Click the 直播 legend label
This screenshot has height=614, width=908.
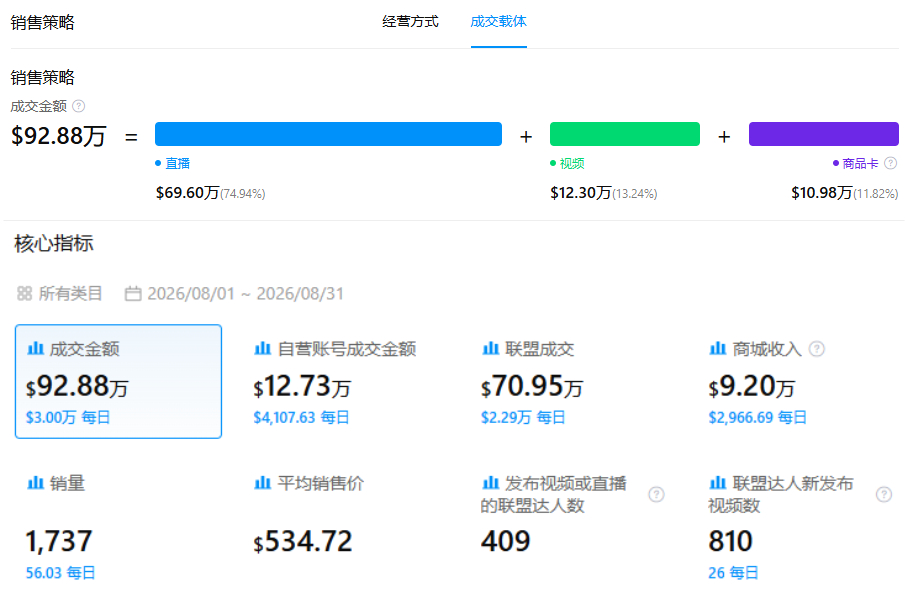(177, 163)
